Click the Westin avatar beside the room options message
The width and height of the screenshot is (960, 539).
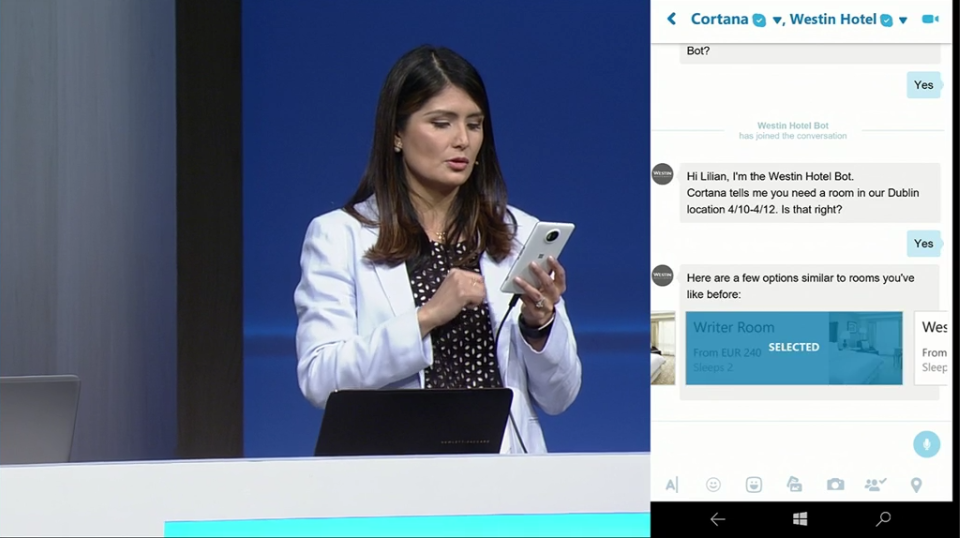(662, 276)
